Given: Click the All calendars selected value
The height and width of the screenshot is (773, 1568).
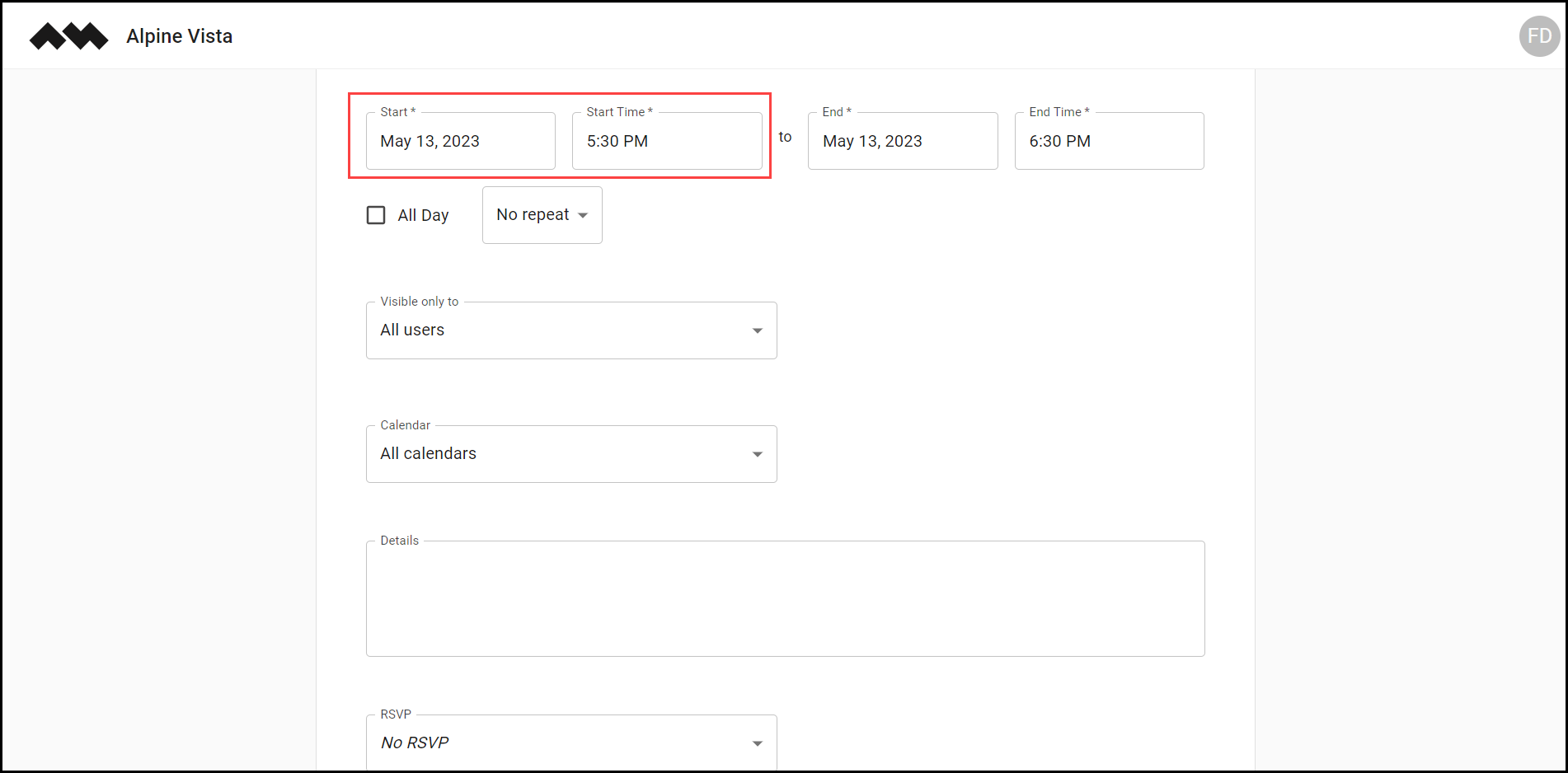Looking at the screenshot, I should [428, 454].
